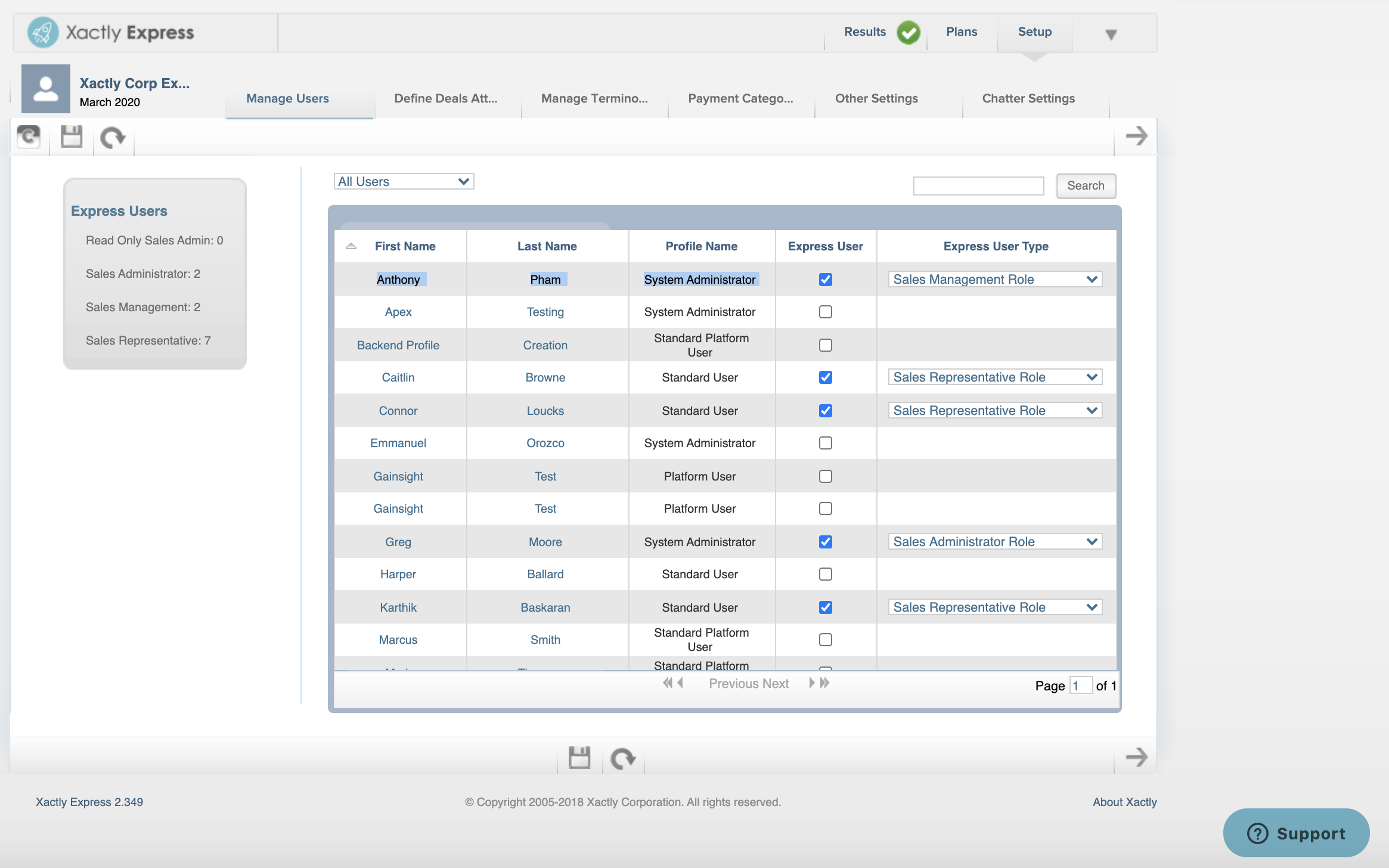Check Express User for Emmanuel Orozco
1389x868 pixels.
click(x=826, y=443)
